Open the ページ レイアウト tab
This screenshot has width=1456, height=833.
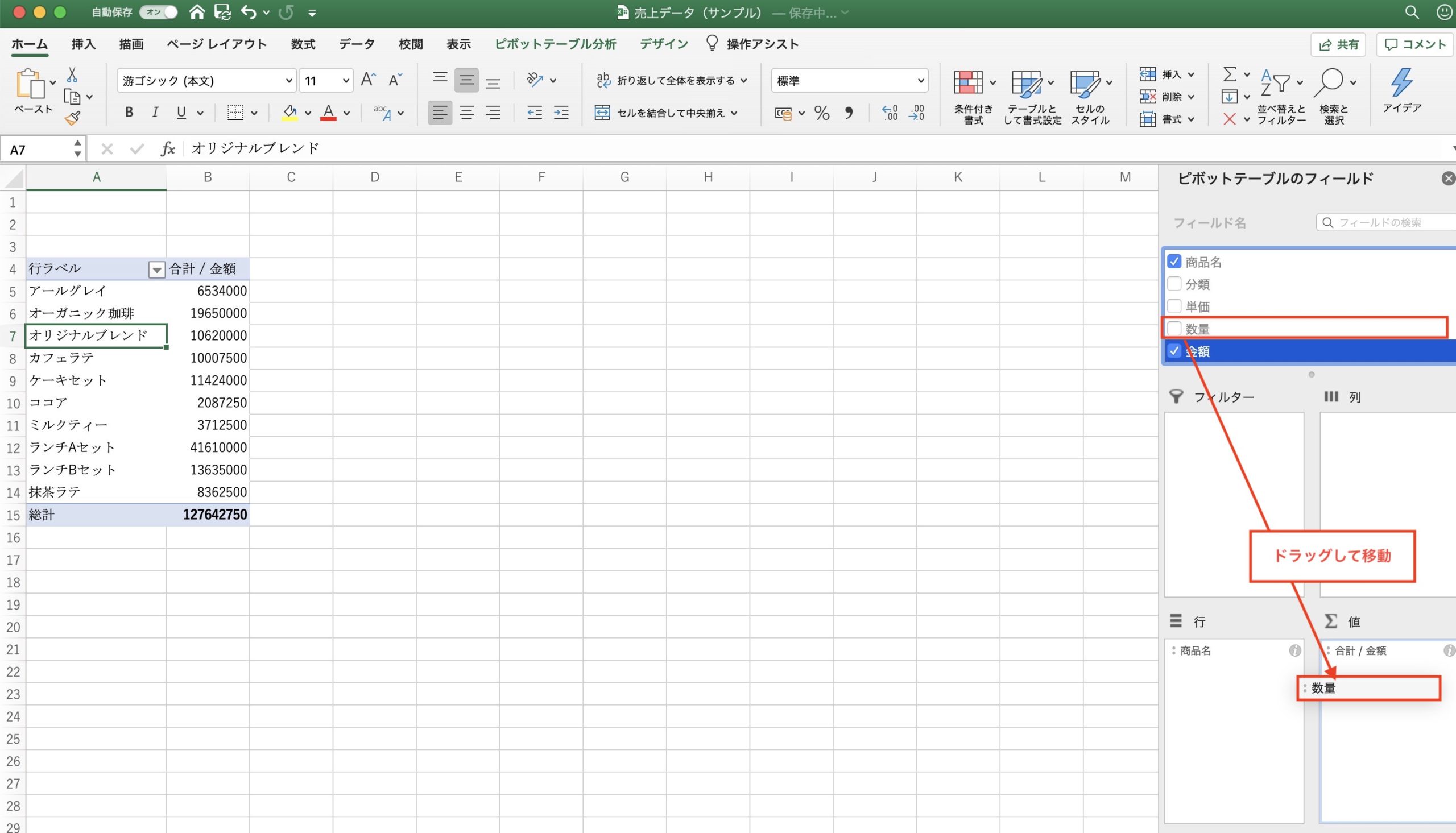point(217,44)
